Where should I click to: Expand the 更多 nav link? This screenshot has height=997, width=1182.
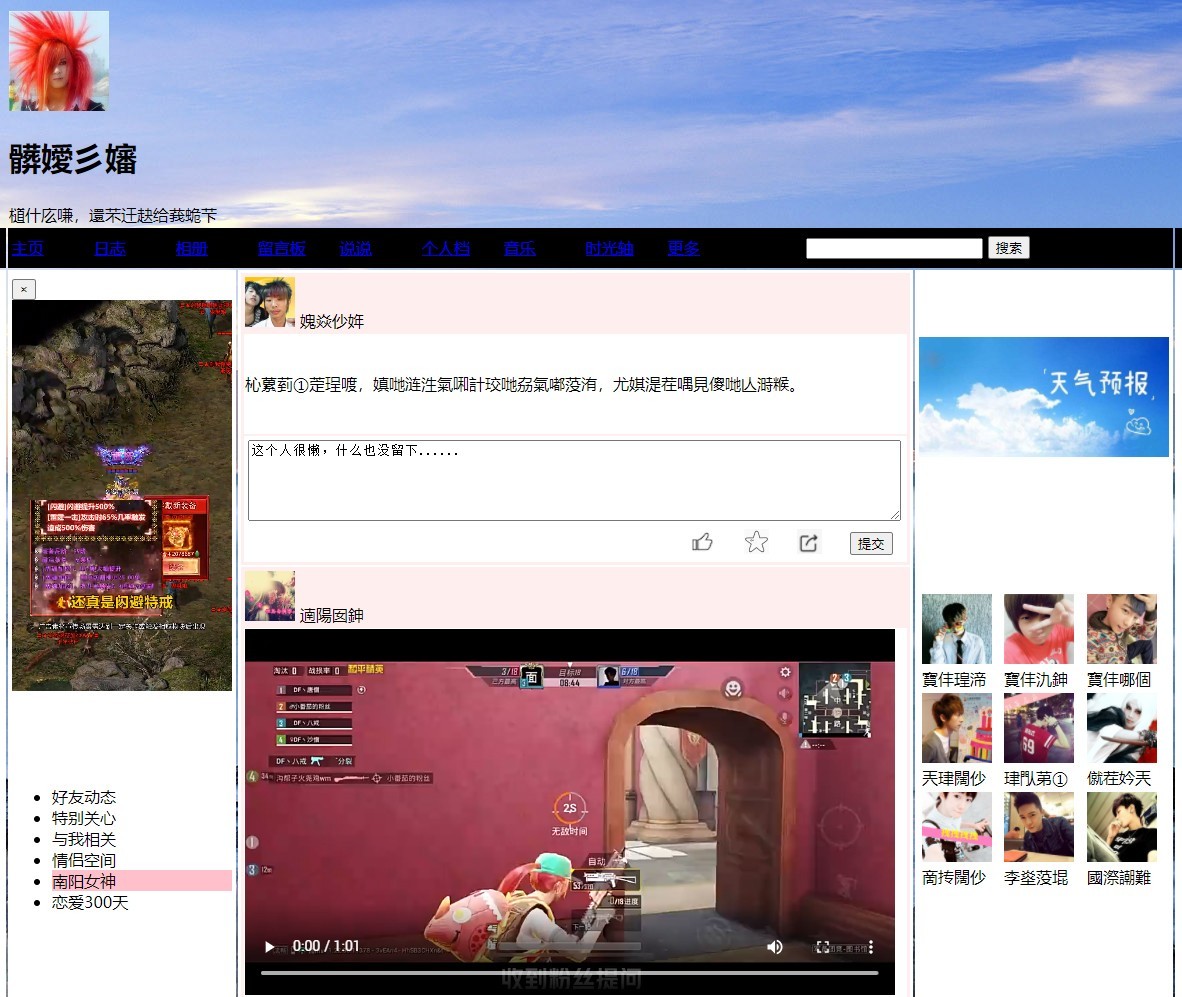(683, 248)
